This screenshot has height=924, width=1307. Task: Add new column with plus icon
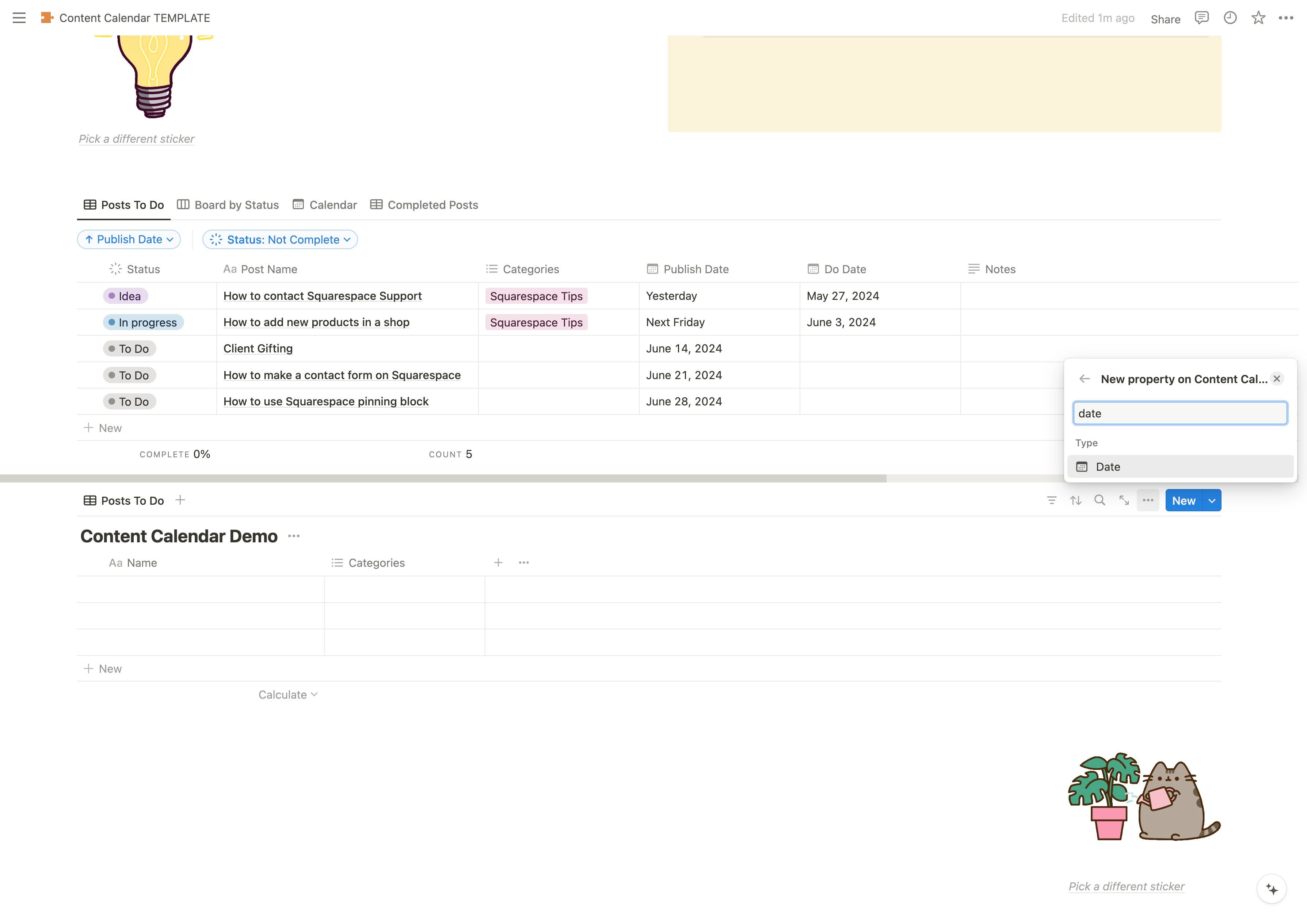point(498,562)
